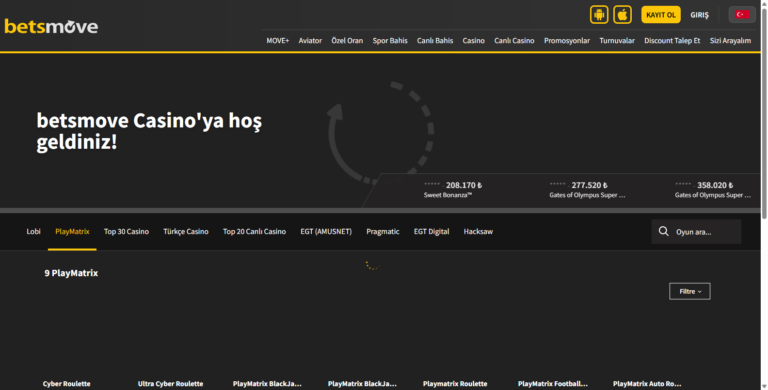This screenshot has height=390, width=768.
Task: Click the GİRİŞ login button
Action: click(699, 15)
